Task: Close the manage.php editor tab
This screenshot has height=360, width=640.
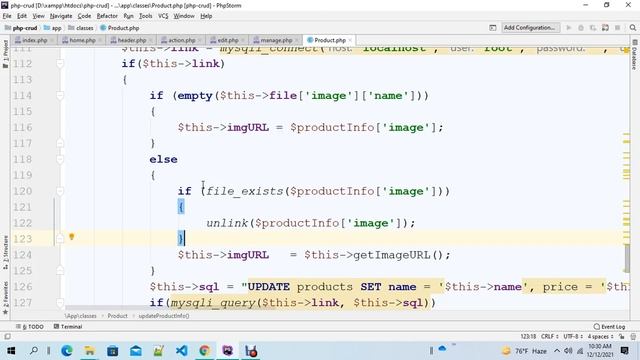Action: pos(296,40)
